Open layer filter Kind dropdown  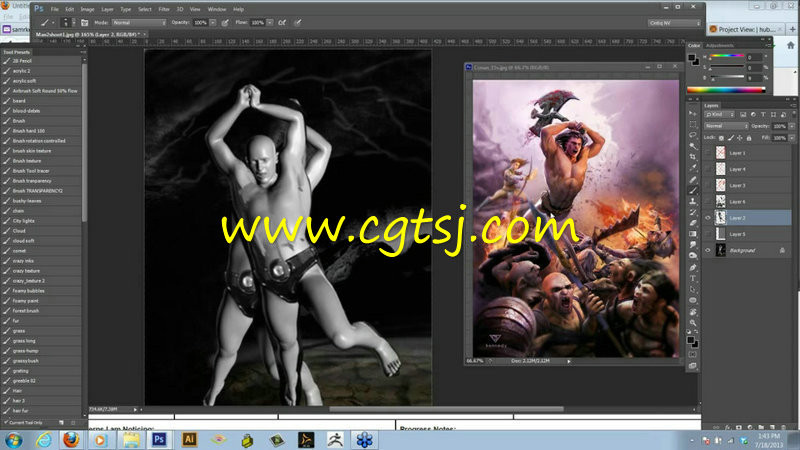[719, 115]
